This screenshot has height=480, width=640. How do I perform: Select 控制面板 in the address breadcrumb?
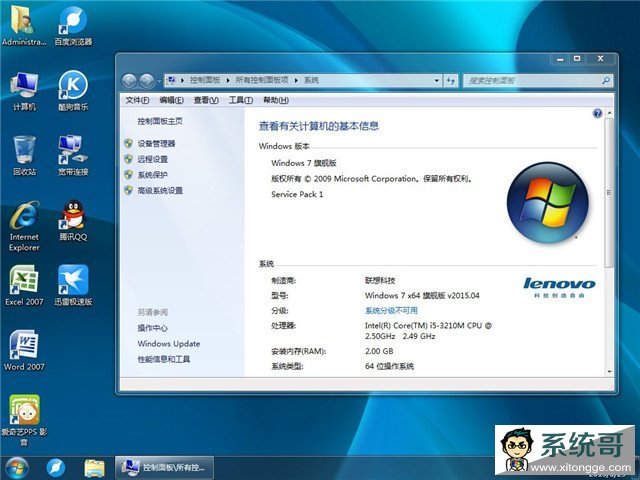pyautogui.click(x=205, y=80)
